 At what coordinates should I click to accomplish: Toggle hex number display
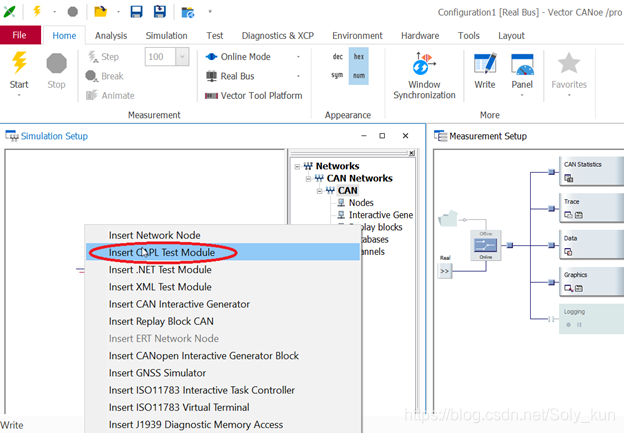coord(359,57)
